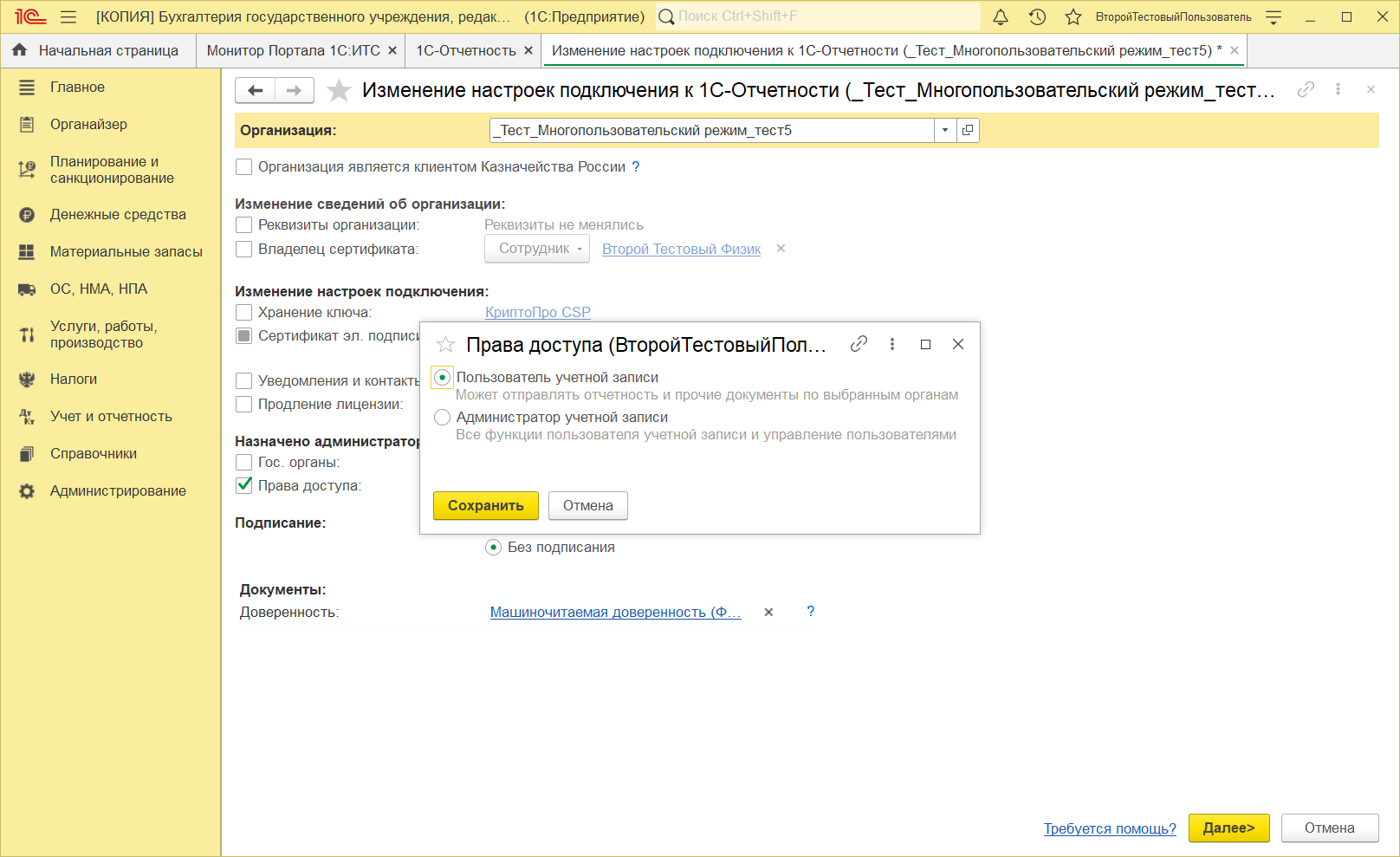Image resolution: width=1400 pixels, height=857 pixels.
Task: Check Организация является клиентом Казначейства России
Action: pyautogui.click(x=244, y=167)
